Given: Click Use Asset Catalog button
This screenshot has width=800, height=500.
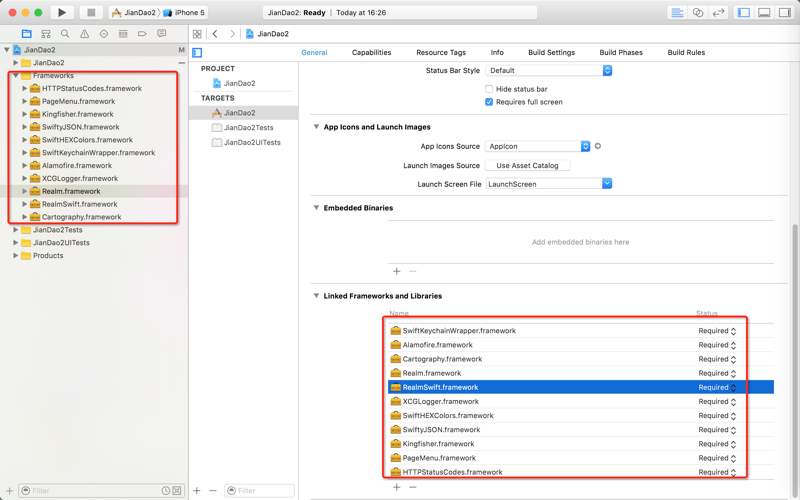Looking at the screenshot, I should point(527,165).
